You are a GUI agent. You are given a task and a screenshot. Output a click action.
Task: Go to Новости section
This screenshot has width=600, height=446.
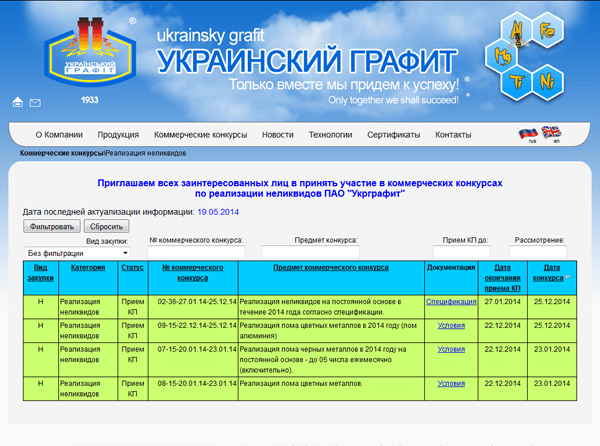[278, 135]
